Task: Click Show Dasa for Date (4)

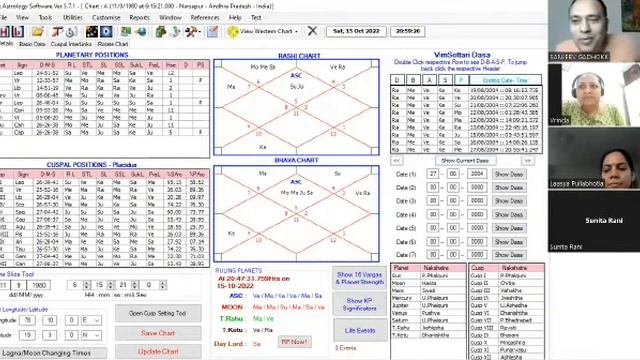Action: 509,215
